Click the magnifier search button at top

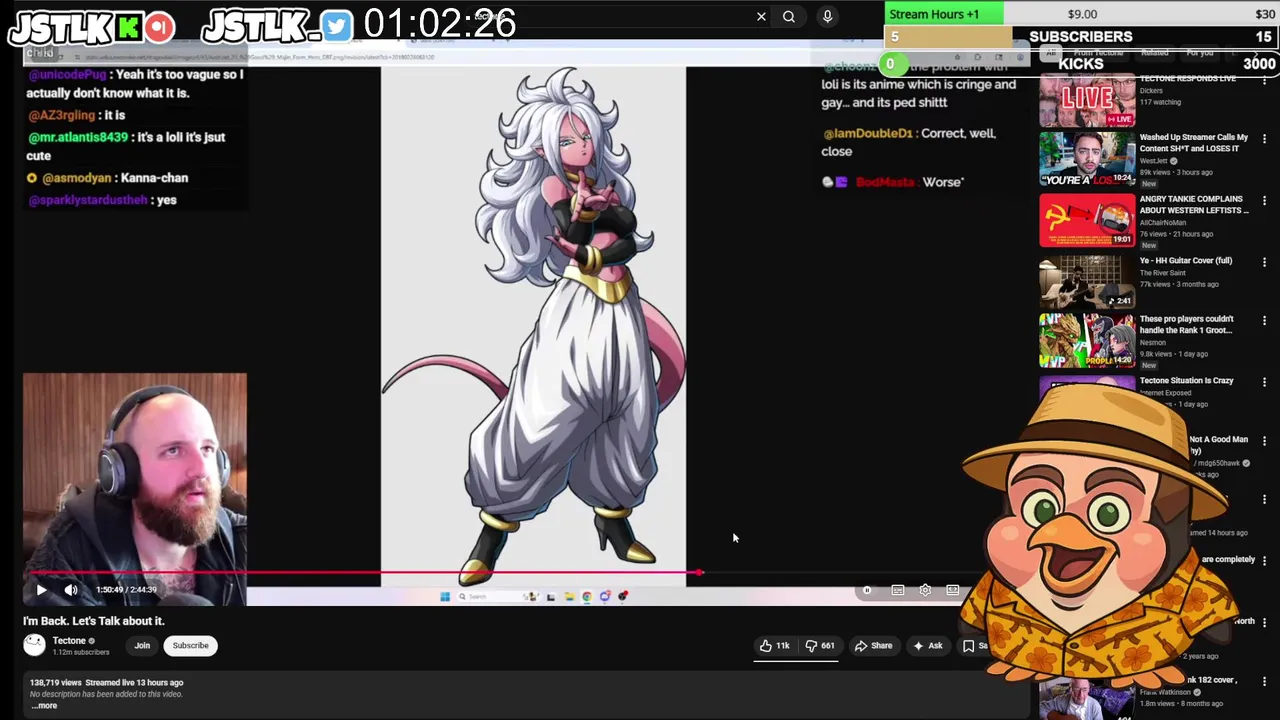point(789,16)
